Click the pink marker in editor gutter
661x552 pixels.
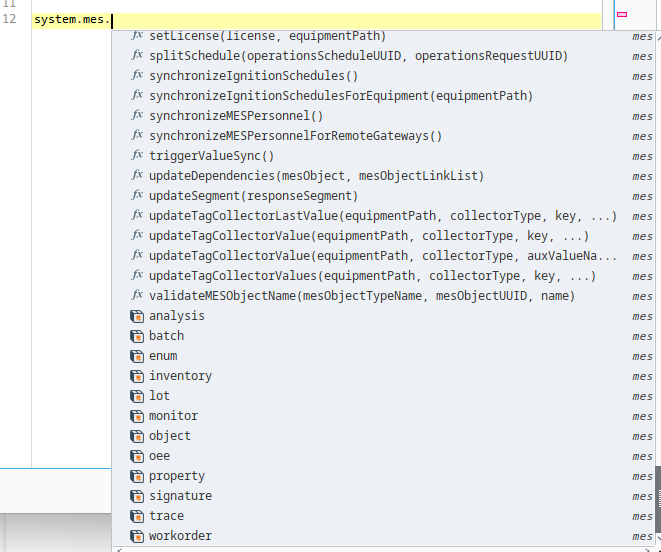point(622,14)
